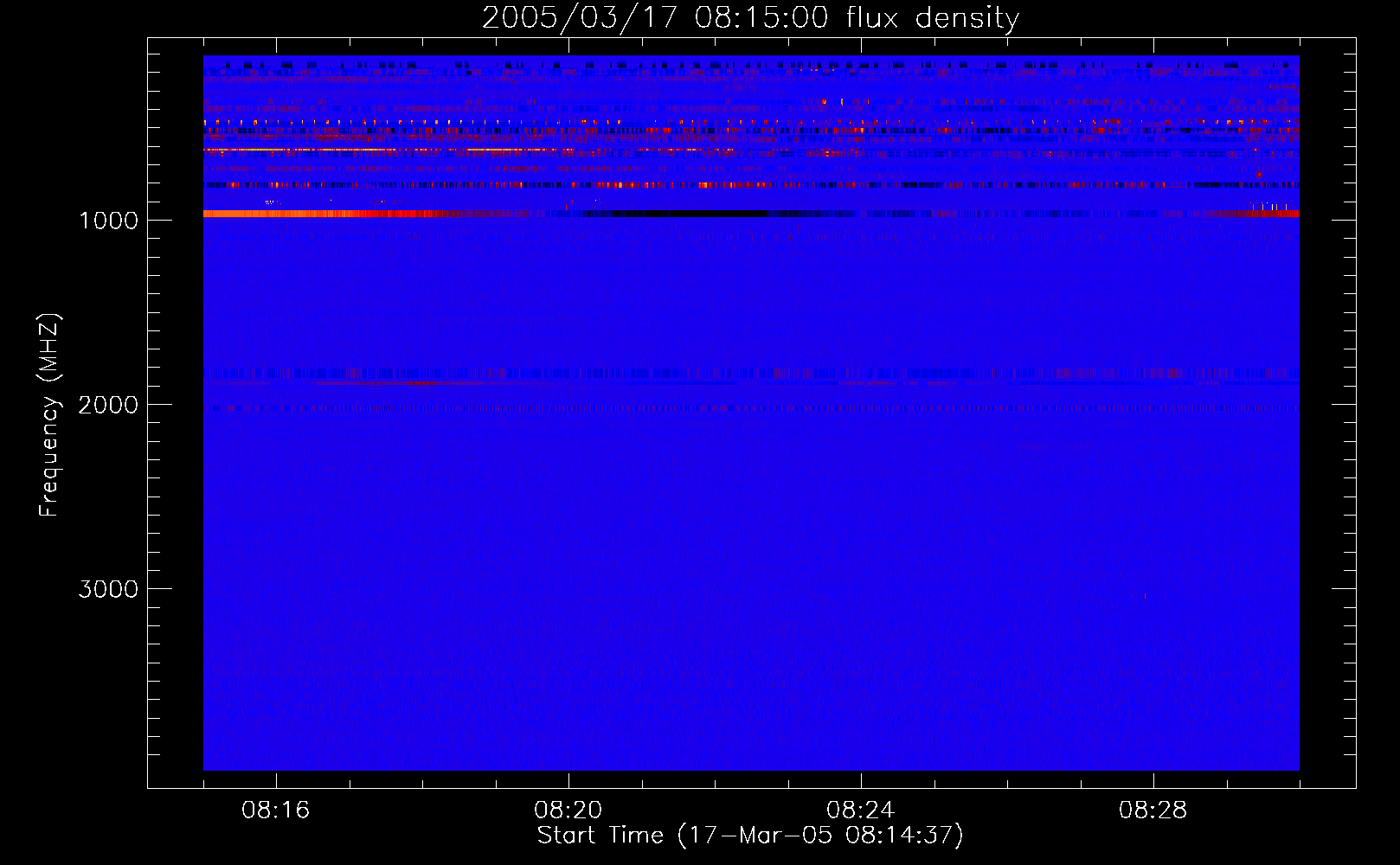Click the "08:16" time tick label

pos(275,811)
